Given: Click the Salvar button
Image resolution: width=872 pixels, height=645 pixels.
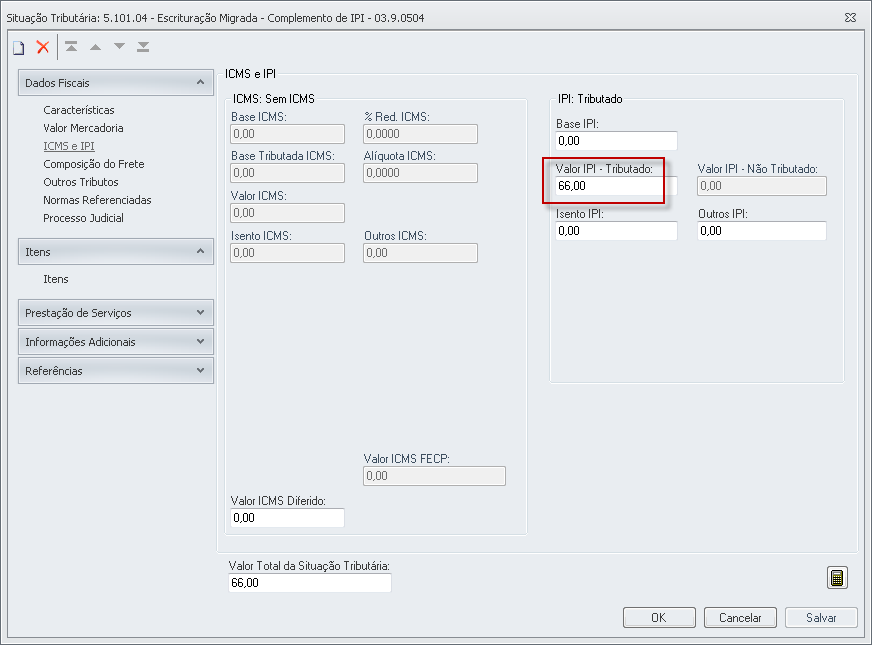Looking at the screenshot, I should tap(821, 618).
